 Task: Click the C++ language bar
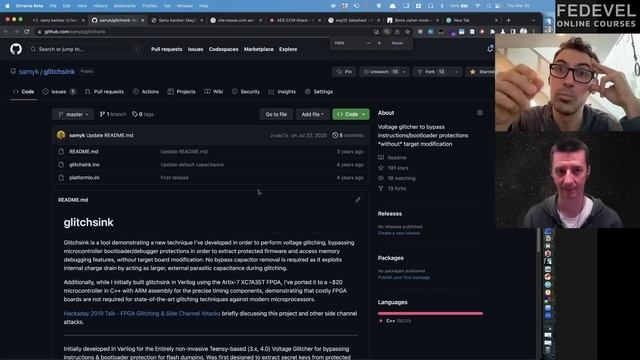tap(430, 313)
